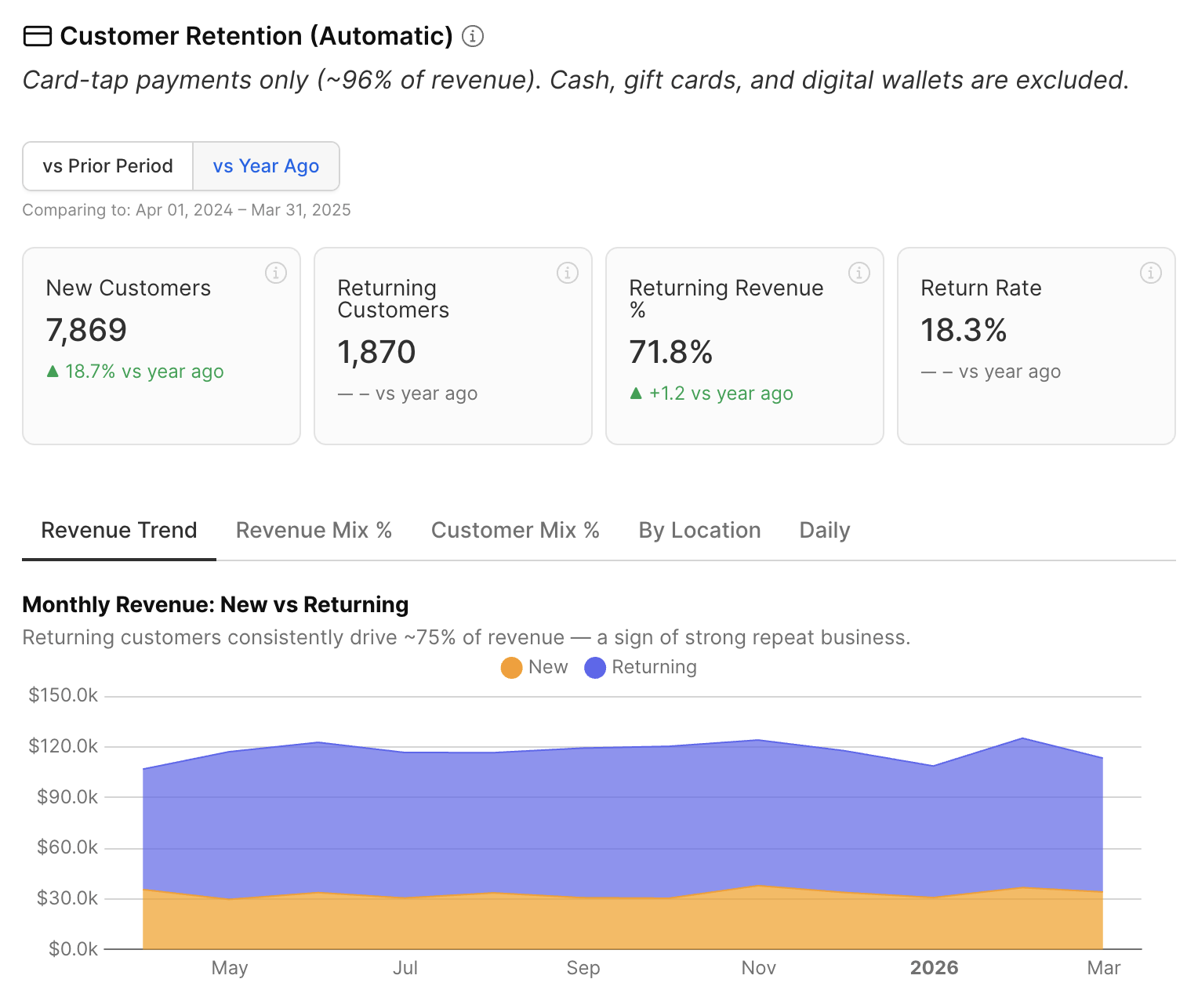Open the By Location tab

click(699, 531)
